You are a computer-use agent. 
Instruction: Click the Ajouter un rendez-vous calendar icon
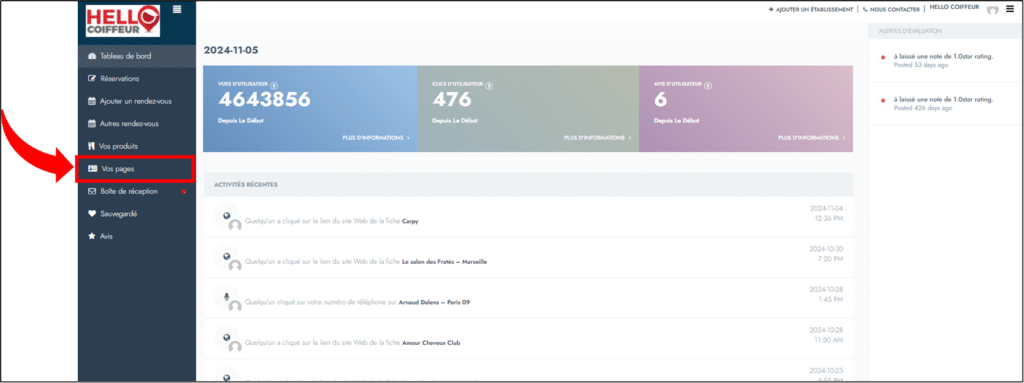(91, 101)
